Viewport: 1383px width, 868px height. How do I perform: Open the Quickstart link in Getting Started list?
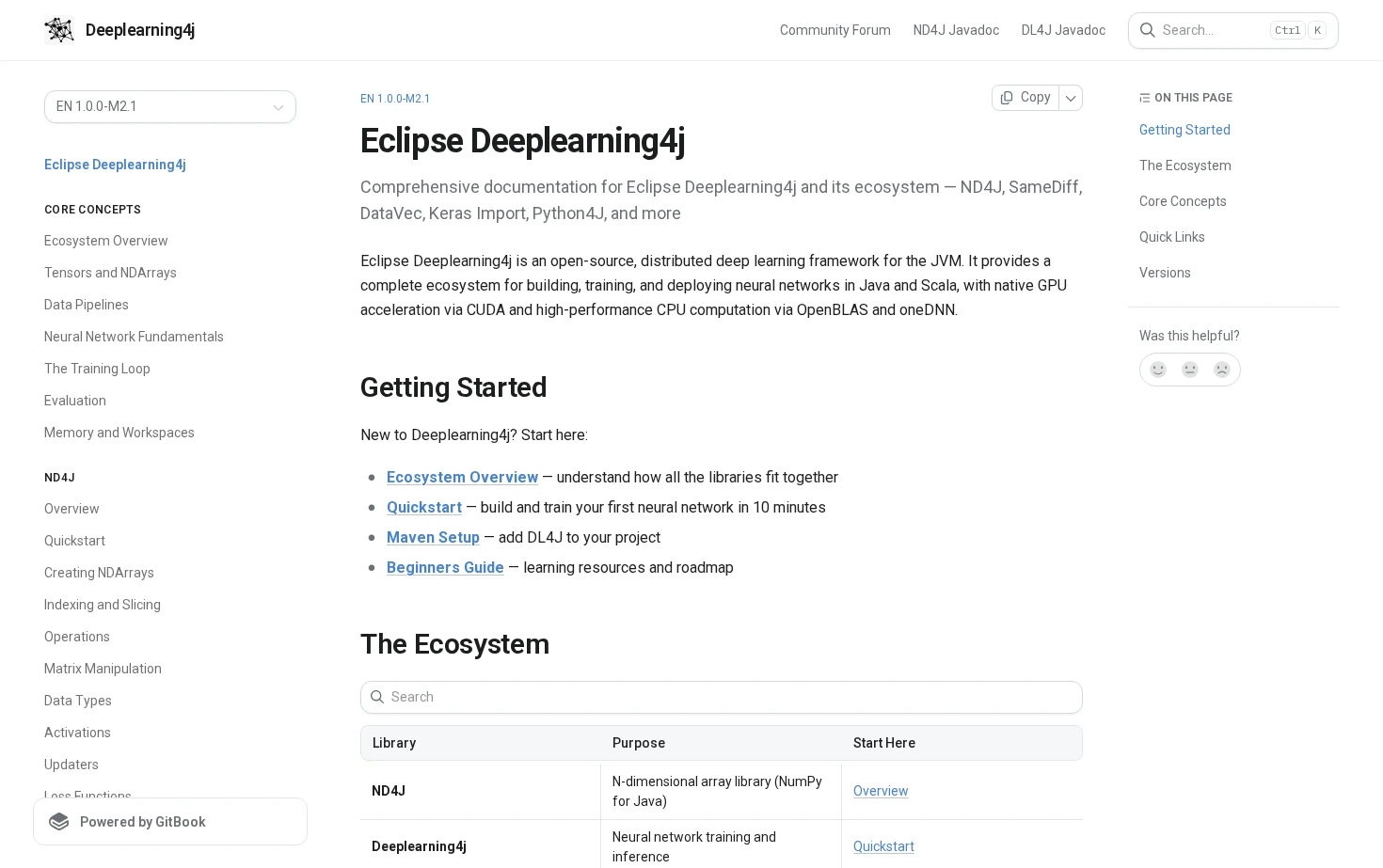[424, 508]
